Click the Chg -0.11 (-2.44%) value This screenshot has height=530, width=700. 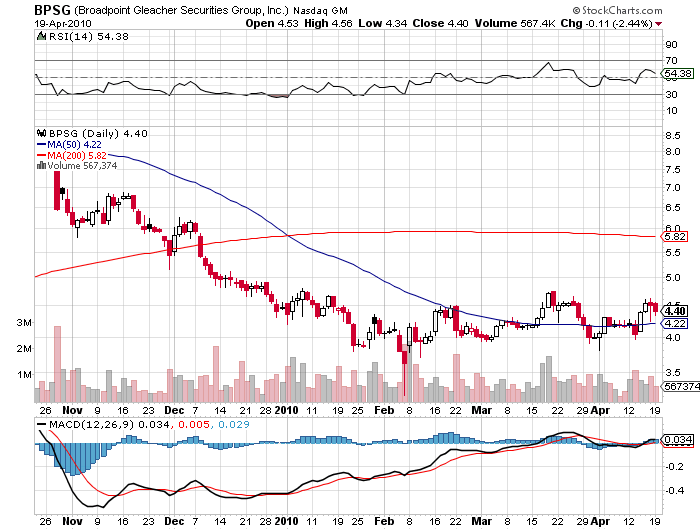pos(606,23)
